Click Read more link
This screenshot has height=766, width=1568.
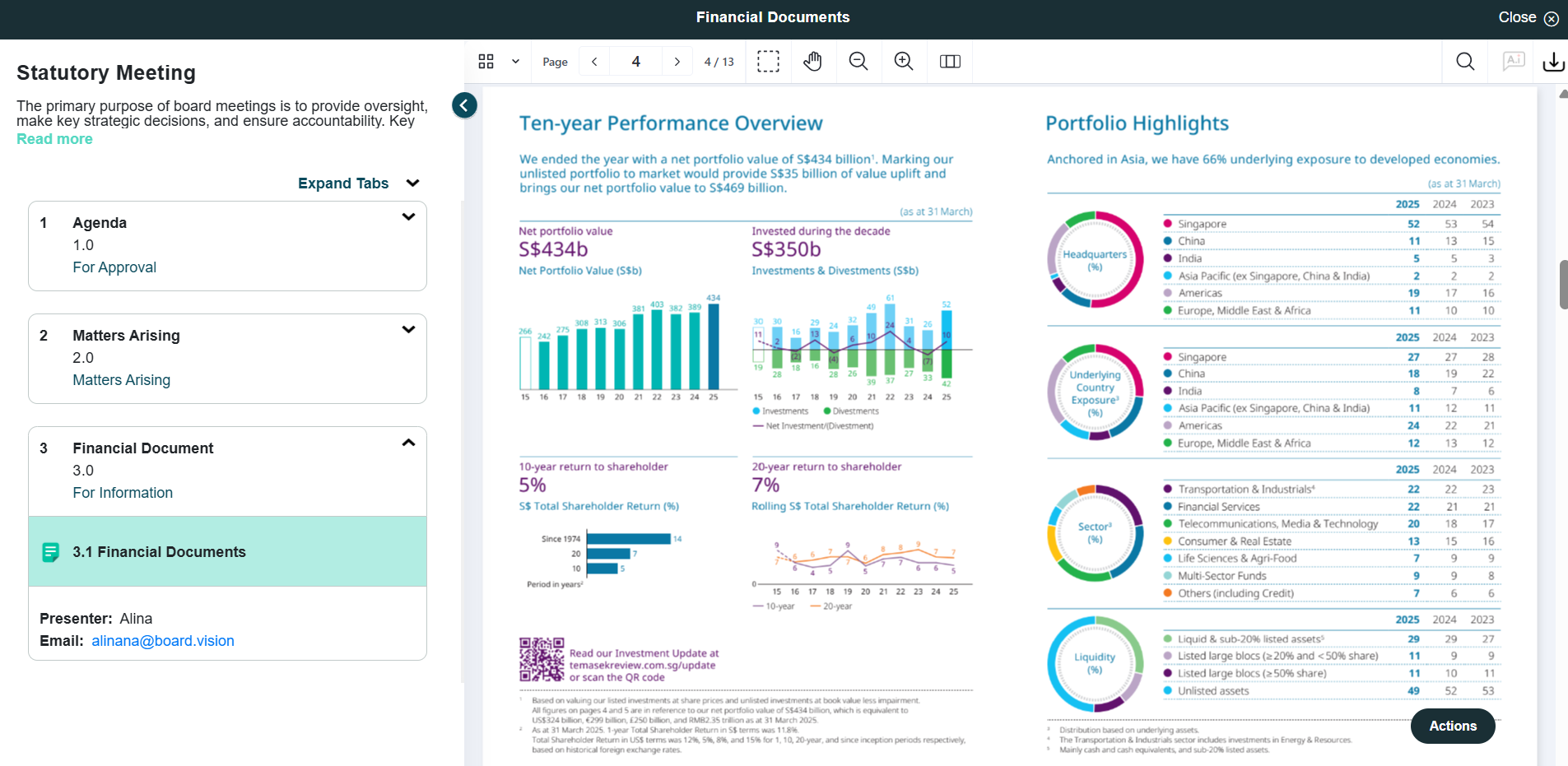(54, 139)
